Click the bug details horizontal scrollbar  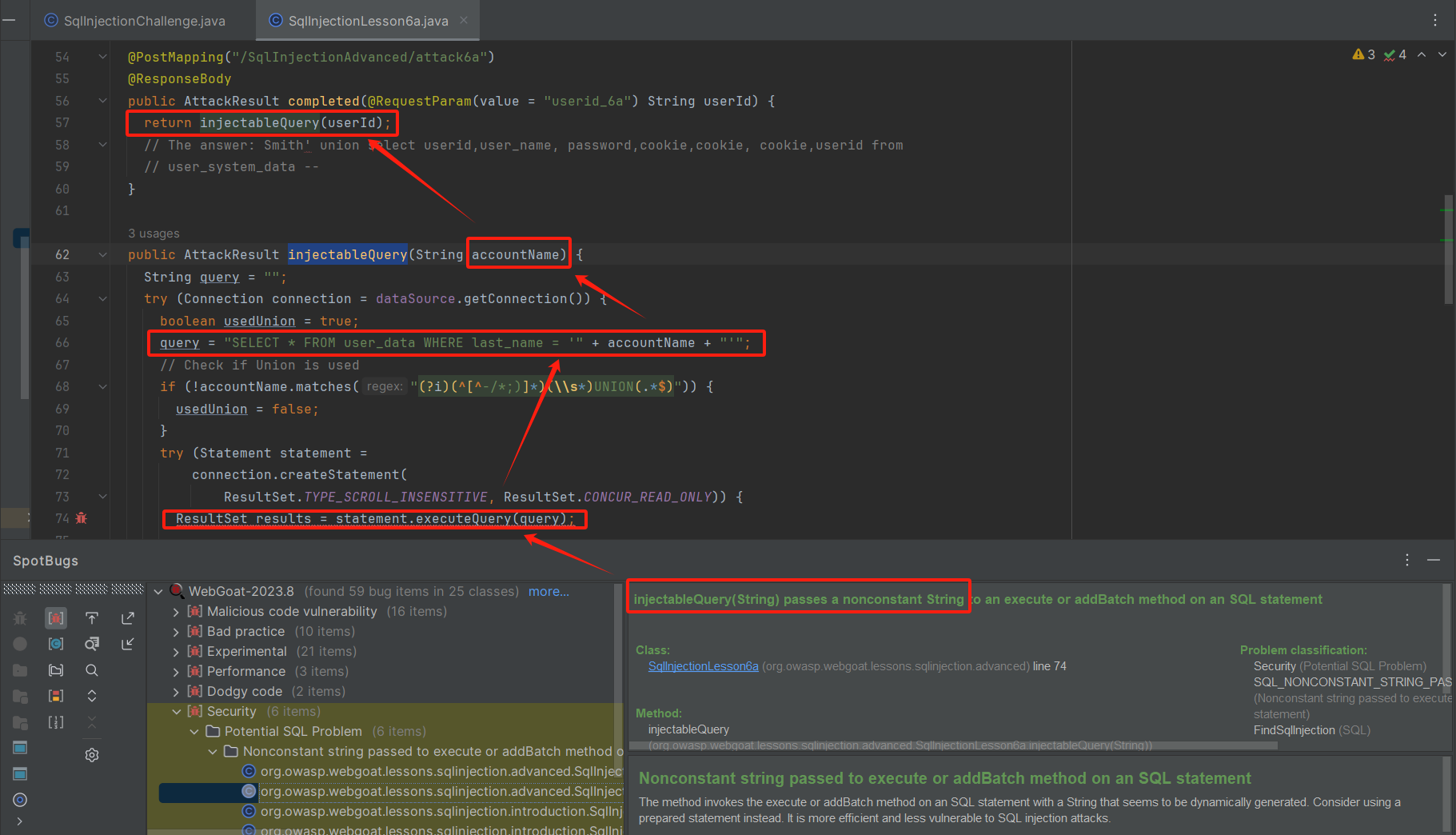tap(953, 745)
